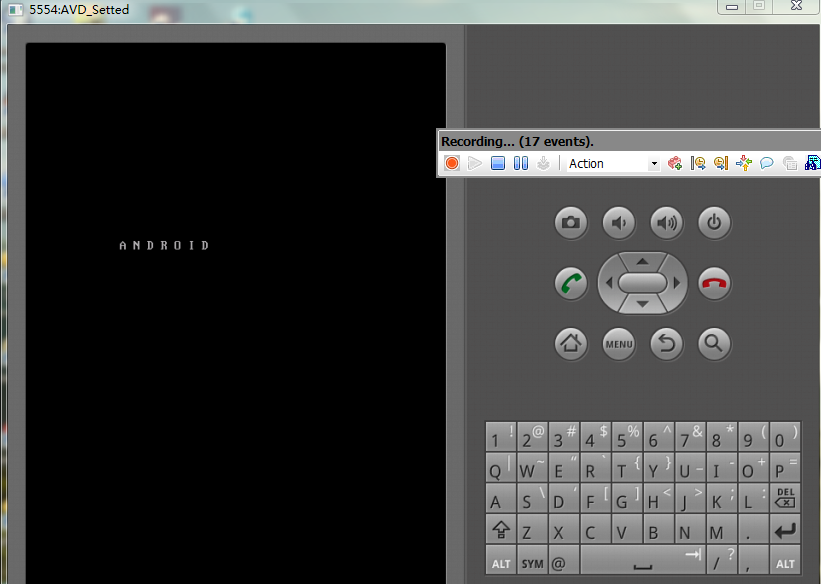
Task: Click the D-pad down arrow
Action: pos(642,305)
